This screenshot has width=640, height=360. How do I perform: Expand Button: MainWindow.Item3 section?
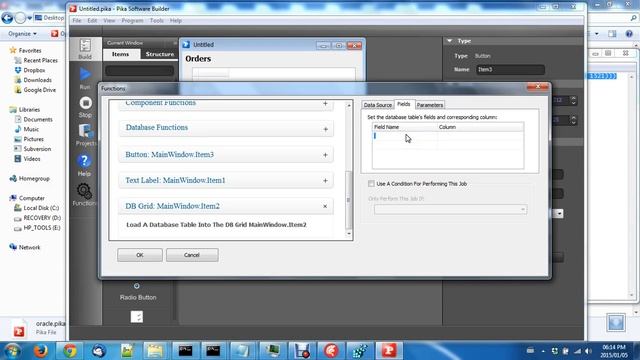325,155
